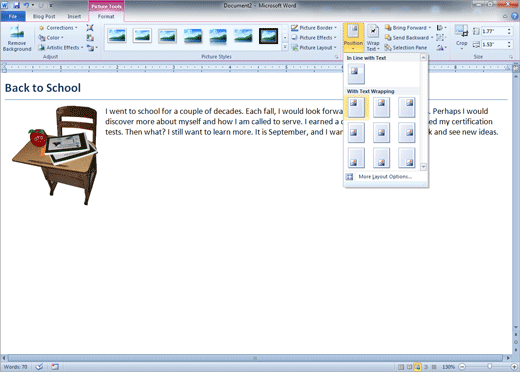Click the Words: 70 status bar entry
Image resolution: width=520 pixels, height=372 pixels.
coord(15,367)
